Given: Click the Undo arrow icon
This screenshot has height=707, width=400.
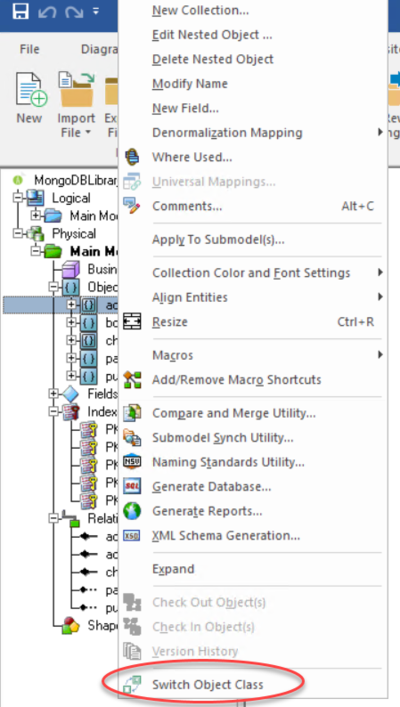Looking at the screenshot, I should (x=46, y=12).
